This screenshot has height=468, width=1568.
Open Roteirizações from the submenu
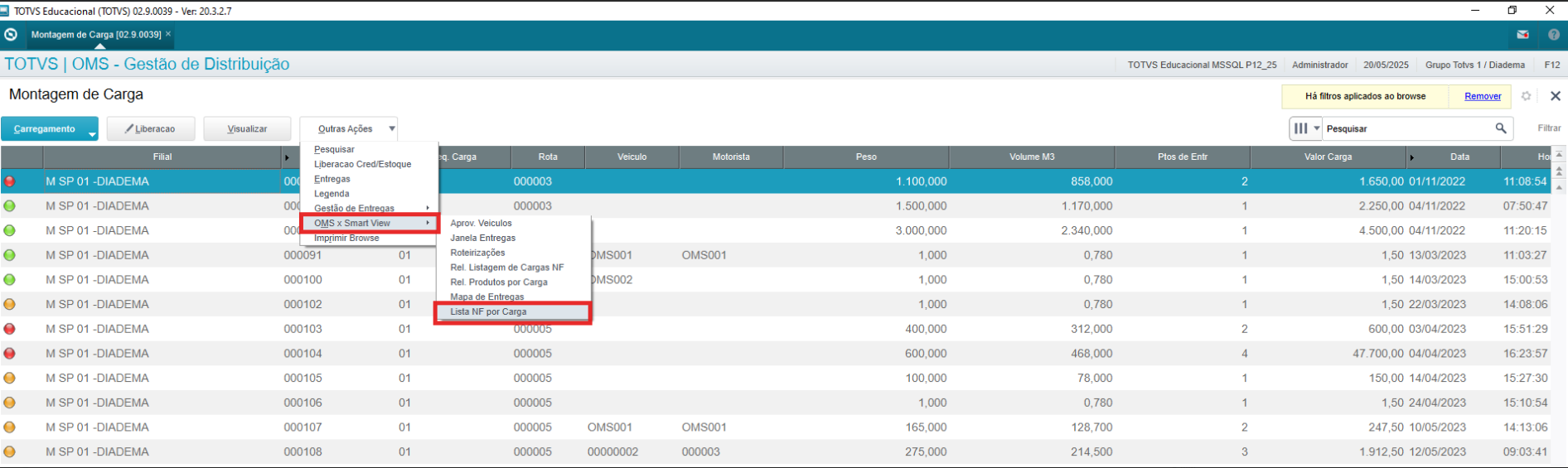477,253
